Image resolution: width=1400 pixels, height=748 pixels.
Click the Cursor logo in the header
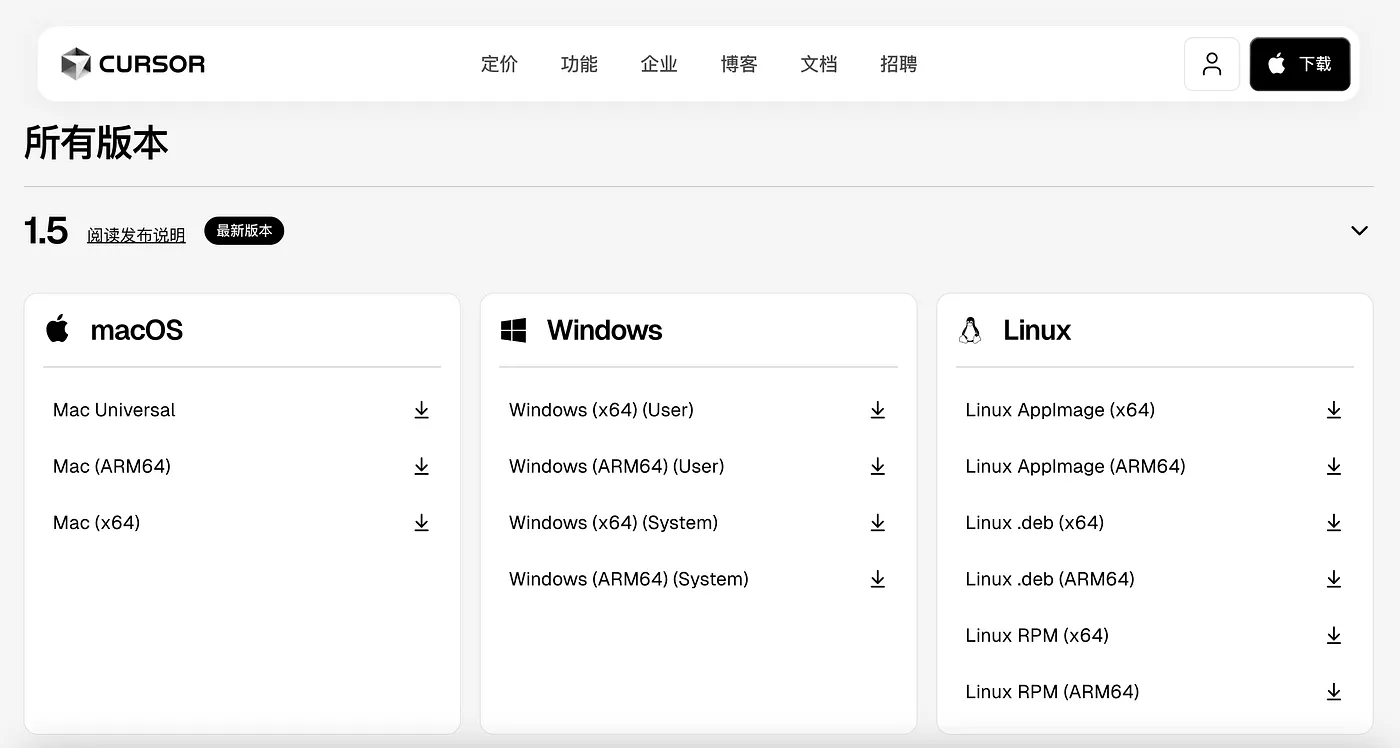click(132, 64)
